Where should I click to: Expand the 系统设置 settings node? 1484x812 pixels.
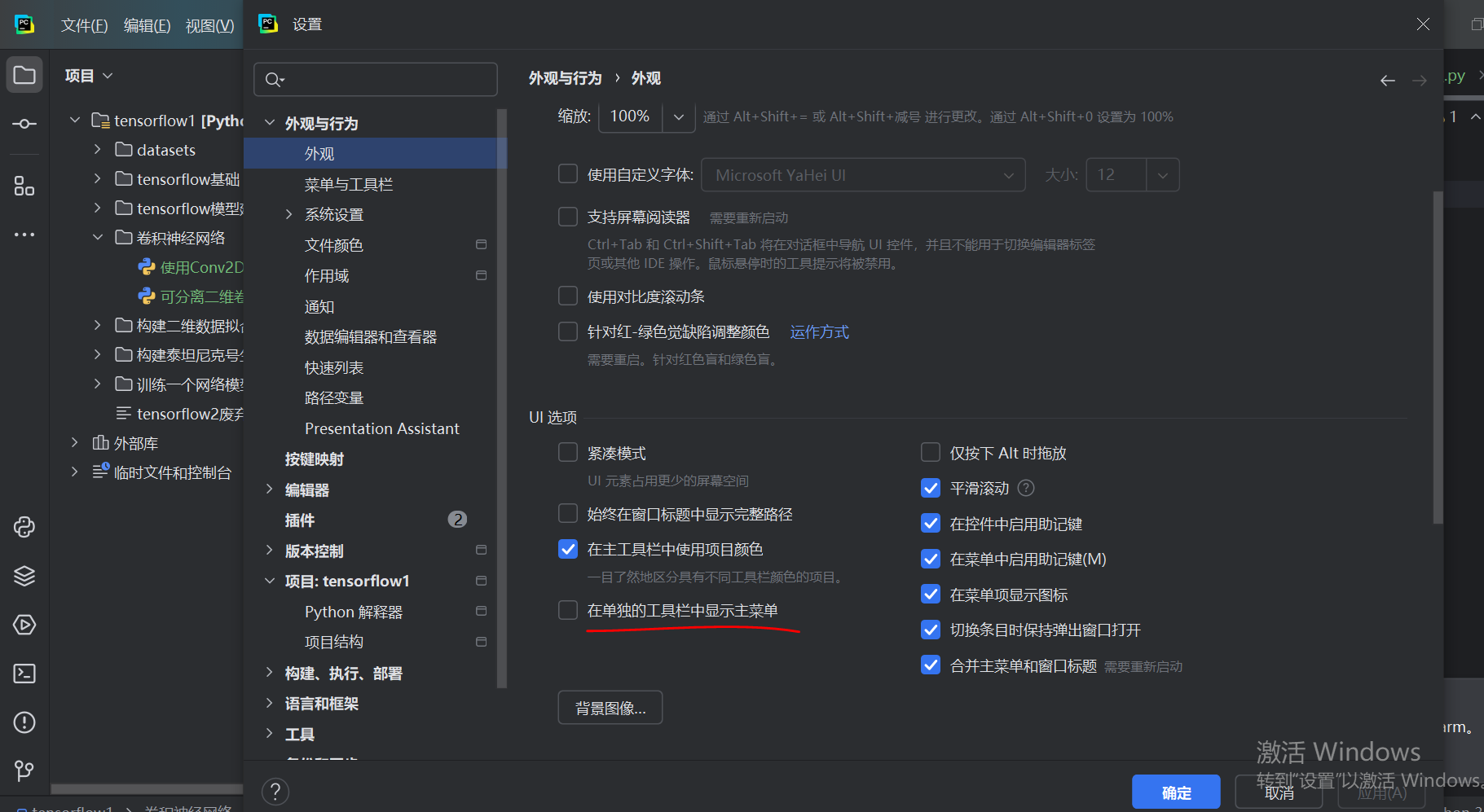click(288, 214)
